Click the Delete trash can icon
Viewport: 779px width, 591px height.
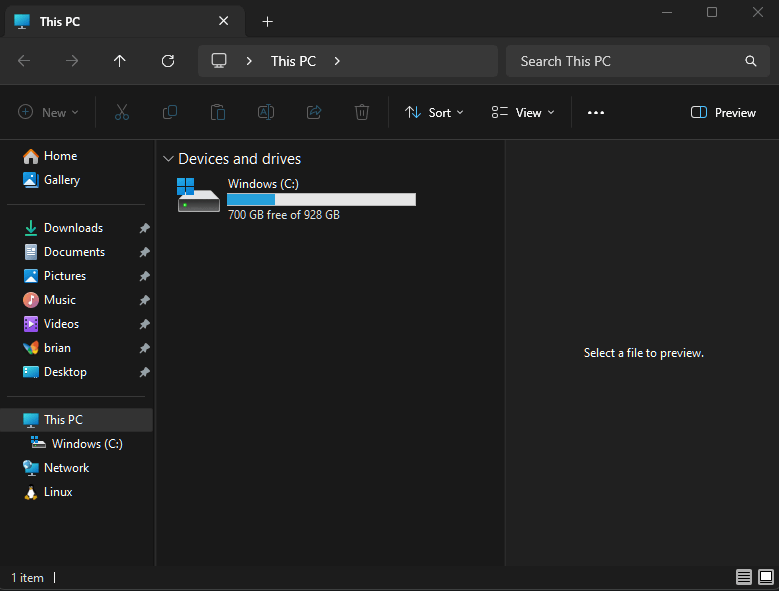click(362, 112)
